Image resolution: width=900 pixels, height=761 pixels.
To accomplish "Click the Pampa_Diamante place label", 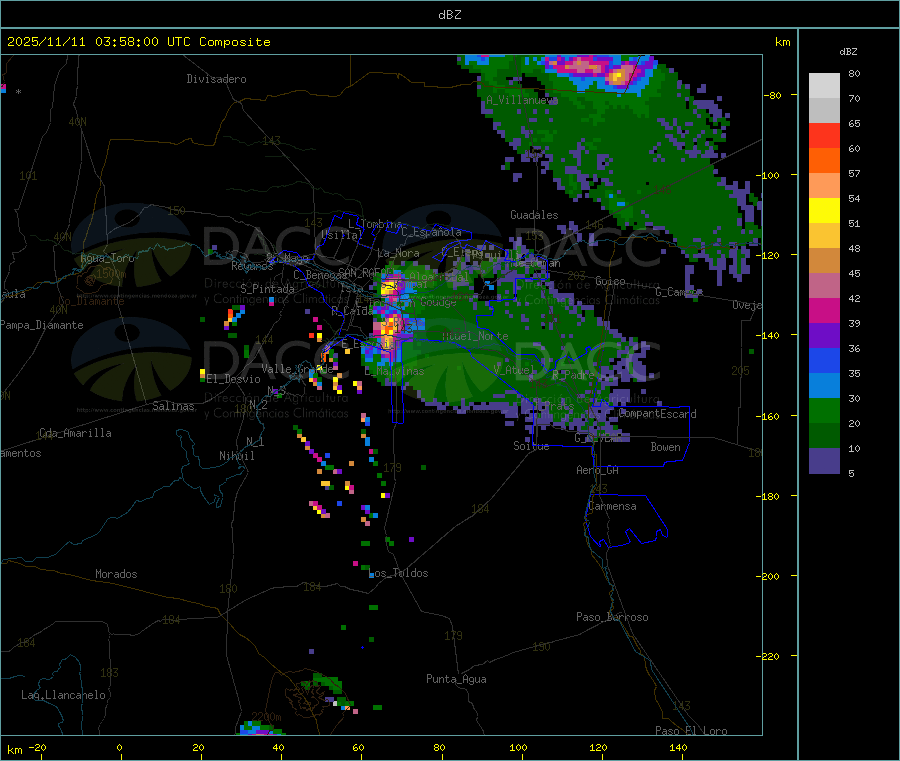I will pos(42,325).
